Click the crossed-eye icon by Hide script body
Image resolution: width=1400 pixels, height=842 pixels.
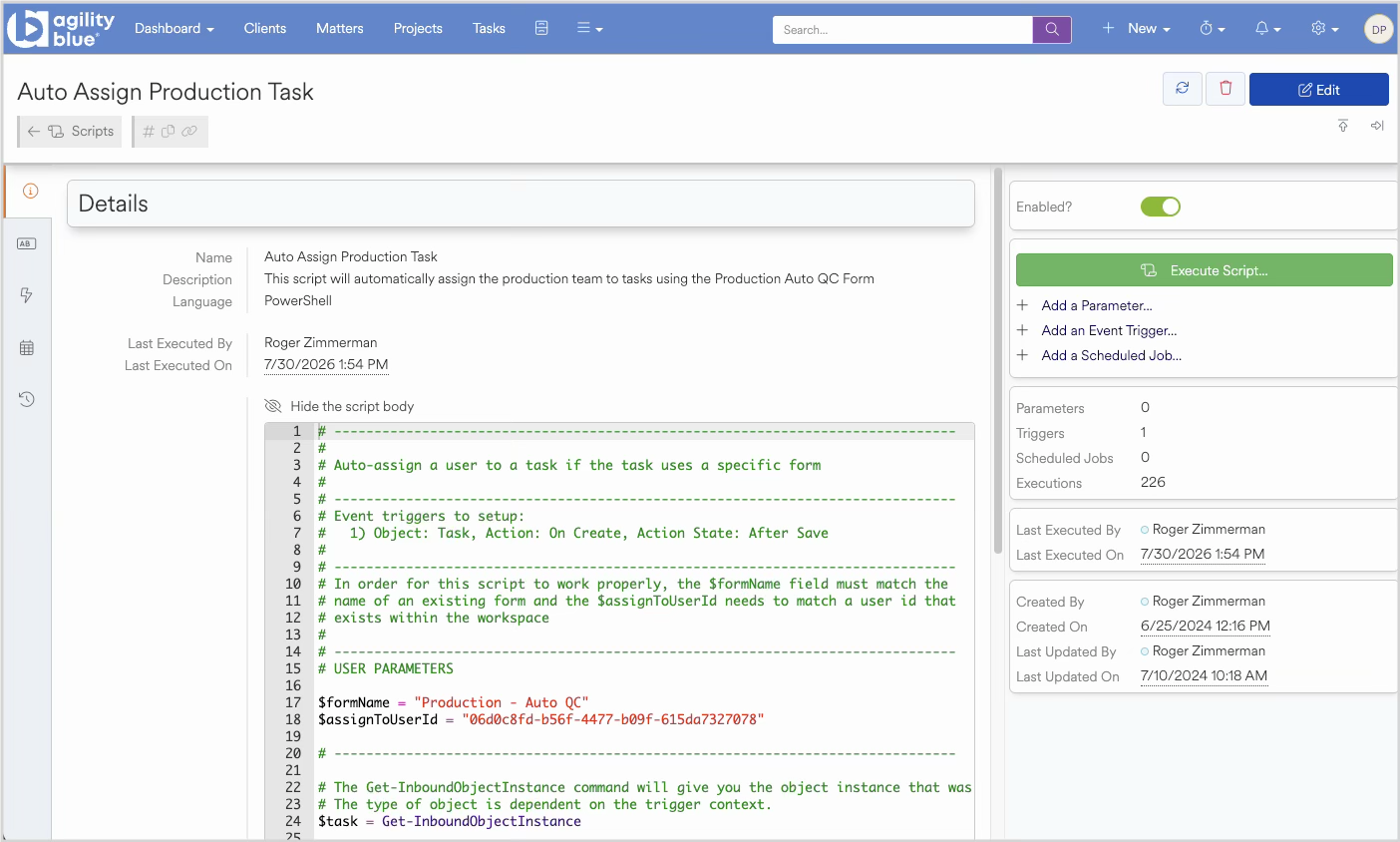[x=273, y=406]
